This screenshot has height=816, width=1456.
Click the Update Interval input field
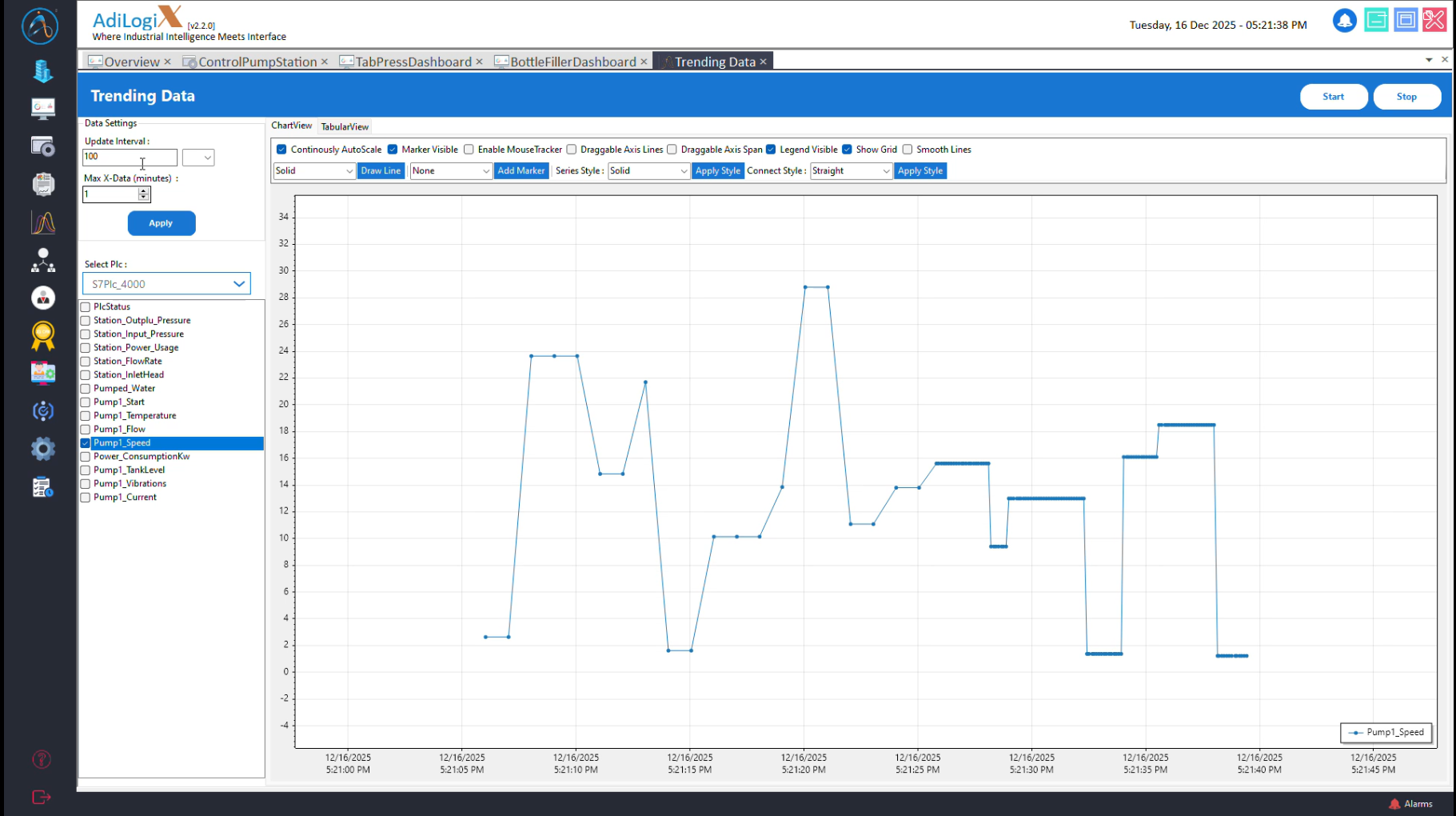click(x=129, y=158)
